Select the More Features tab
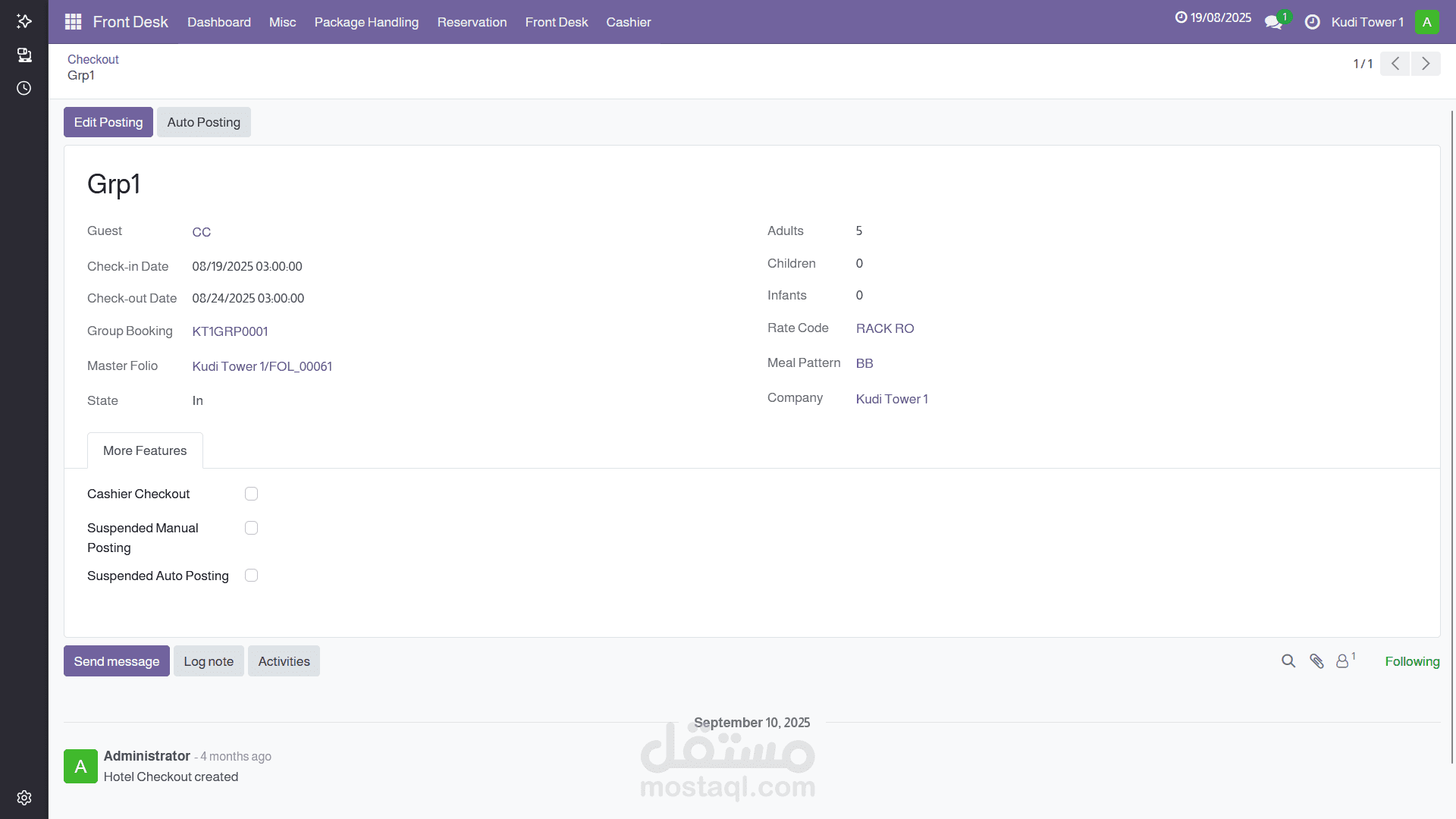Screen dimensions: 1456x819 (145, 450)
